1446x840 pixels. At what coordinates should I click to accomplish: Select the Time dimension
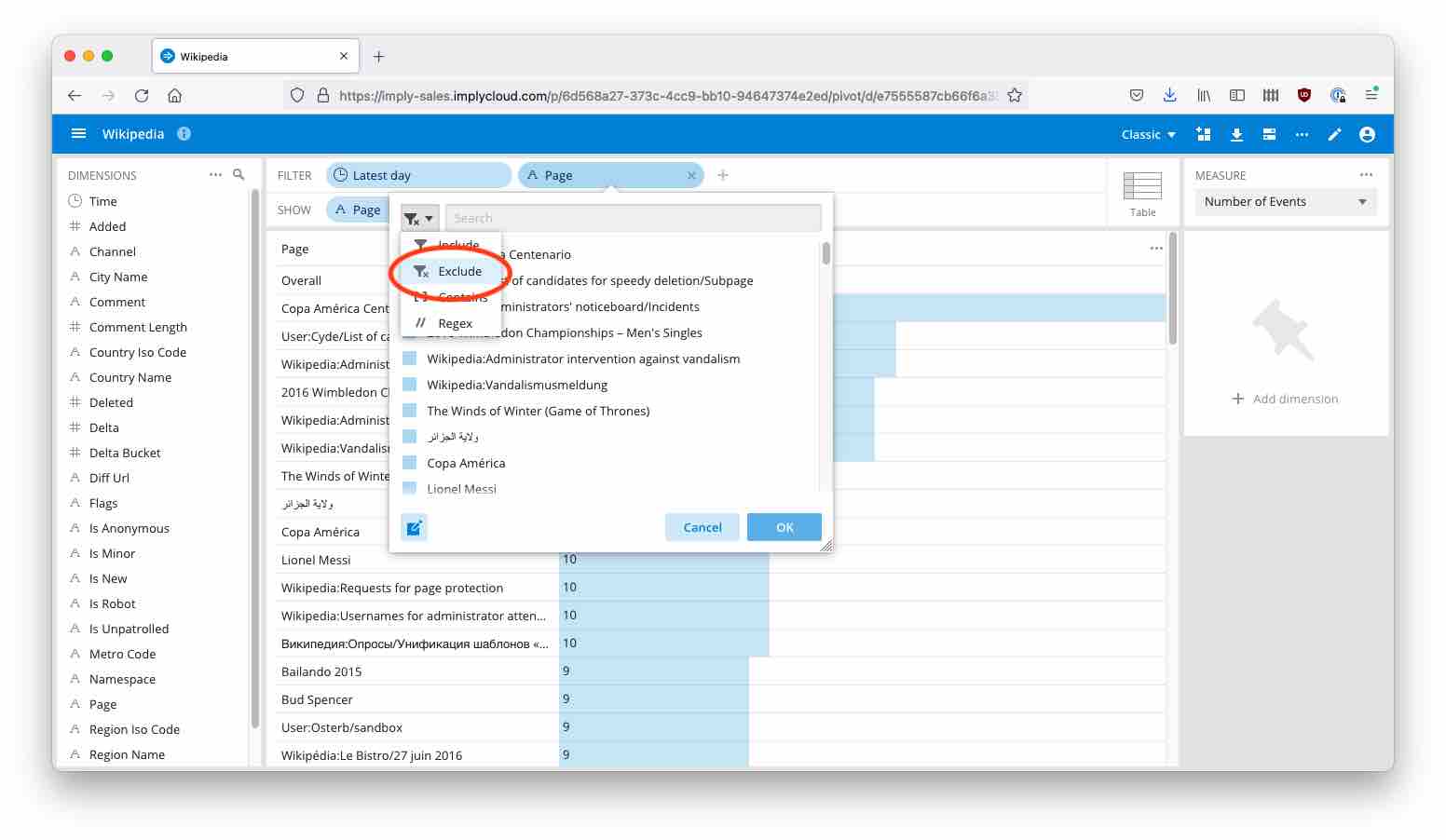[102, 201]
